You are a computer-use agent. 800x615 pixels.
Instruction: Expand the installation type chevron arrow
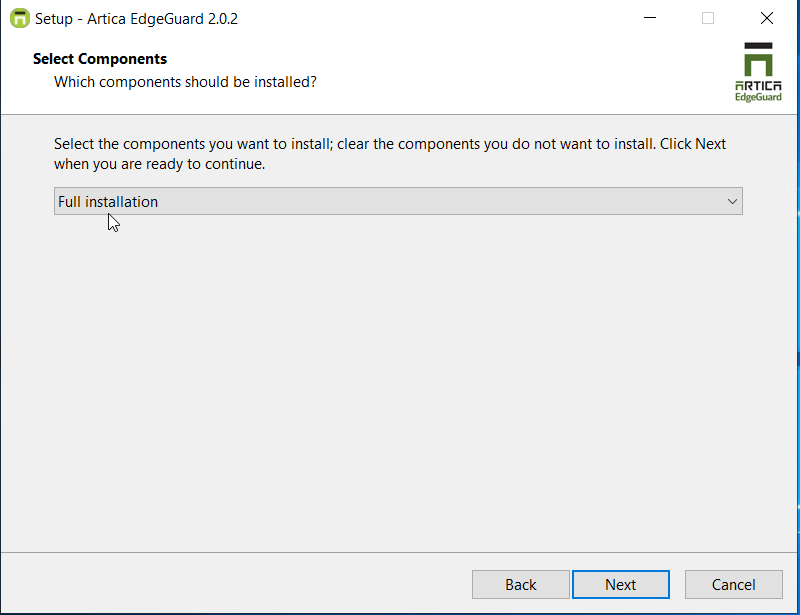tap(732, 202)
